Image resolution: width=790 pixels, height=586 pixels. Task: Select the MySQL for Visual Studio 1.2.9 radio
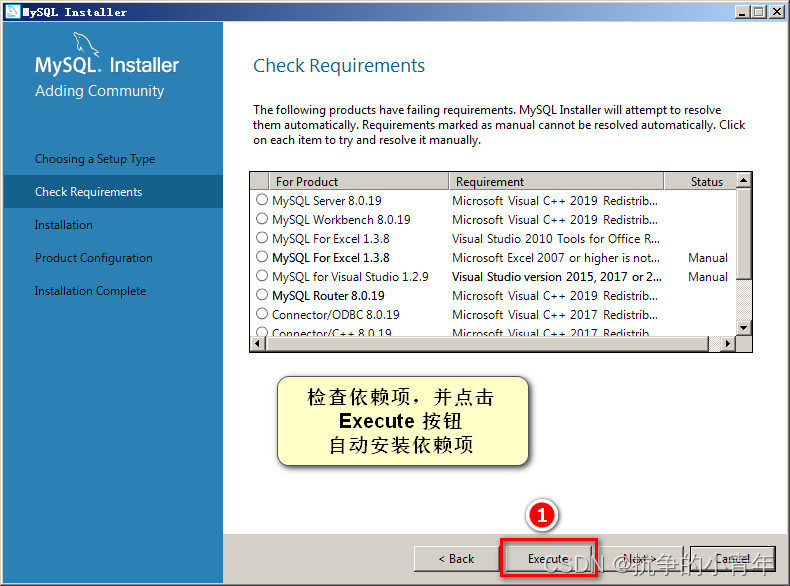coord(261,276)
